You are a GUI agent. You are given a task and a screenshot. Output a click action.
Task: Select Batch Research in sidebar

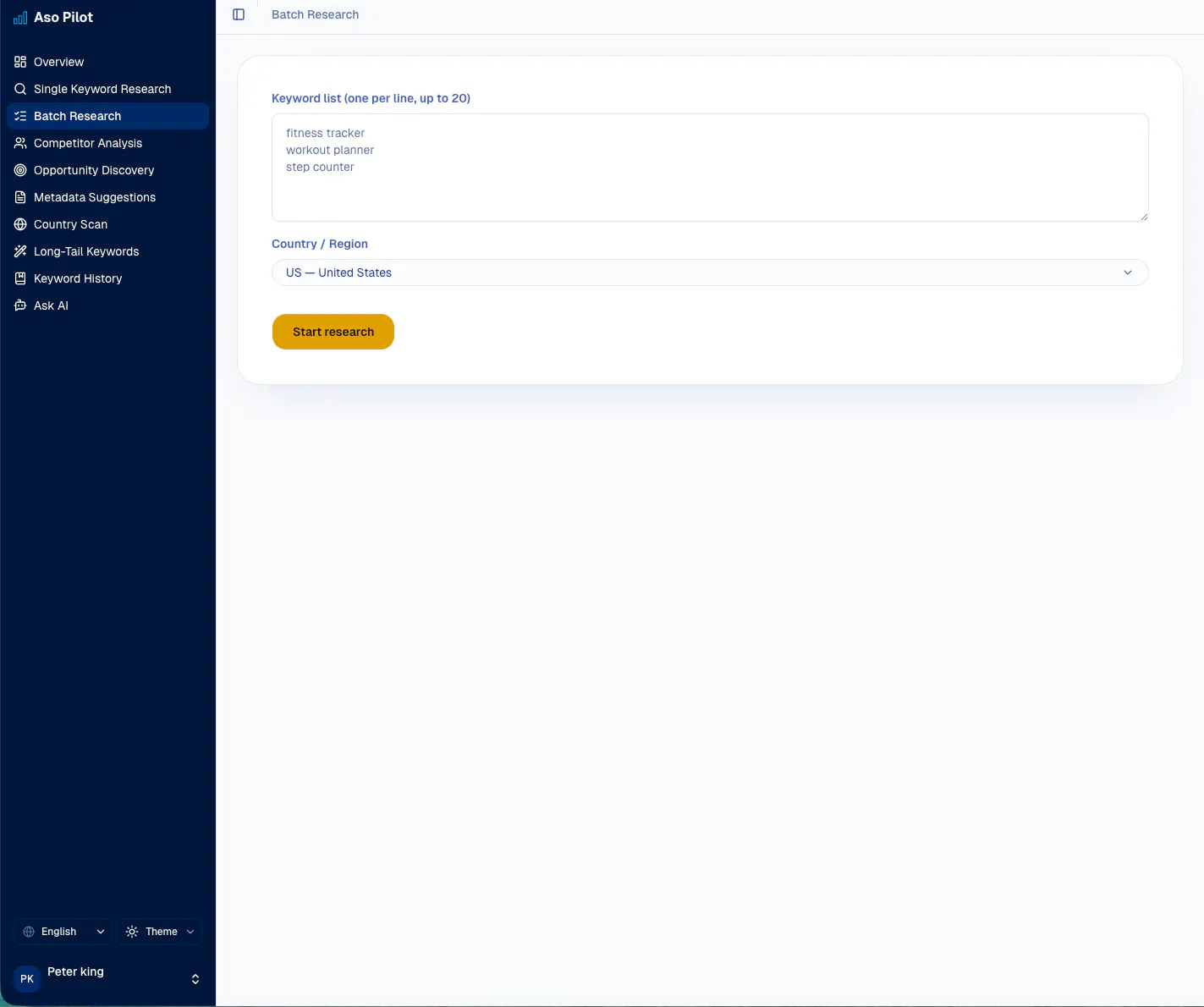click(x=107, y=116)
